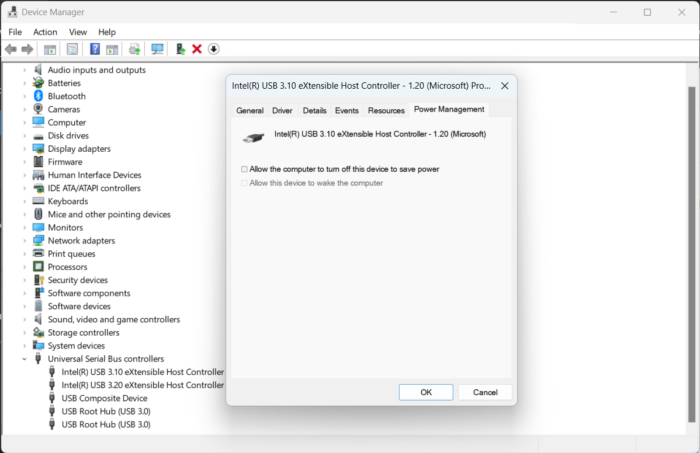Select IDE ATA/ATAPI controllers item
The width and height of the screenshot is (700, 453).
pos(94,188)
